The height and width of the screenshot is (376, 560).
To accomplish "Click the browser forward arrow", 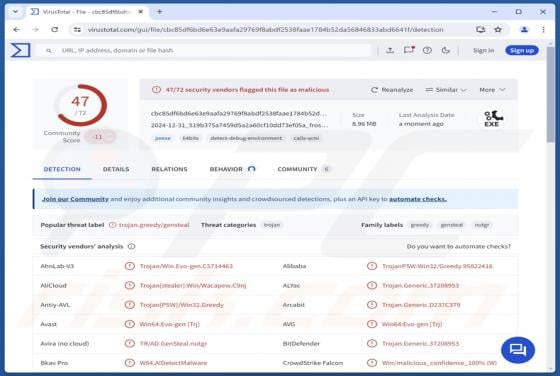I will coord(35,30).
